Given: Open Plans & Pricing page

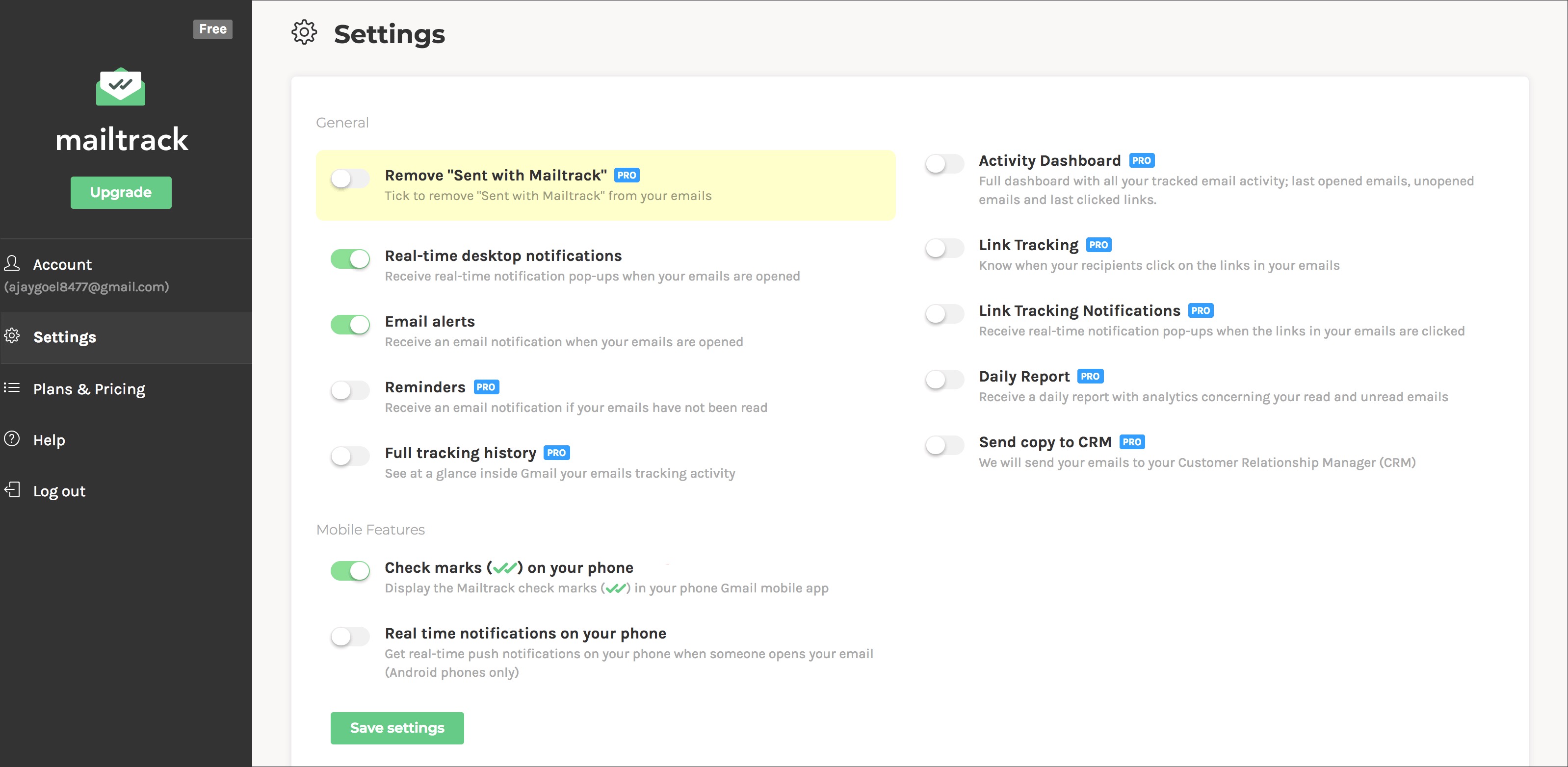Looking at the screenshot, I should coord(126,389).
